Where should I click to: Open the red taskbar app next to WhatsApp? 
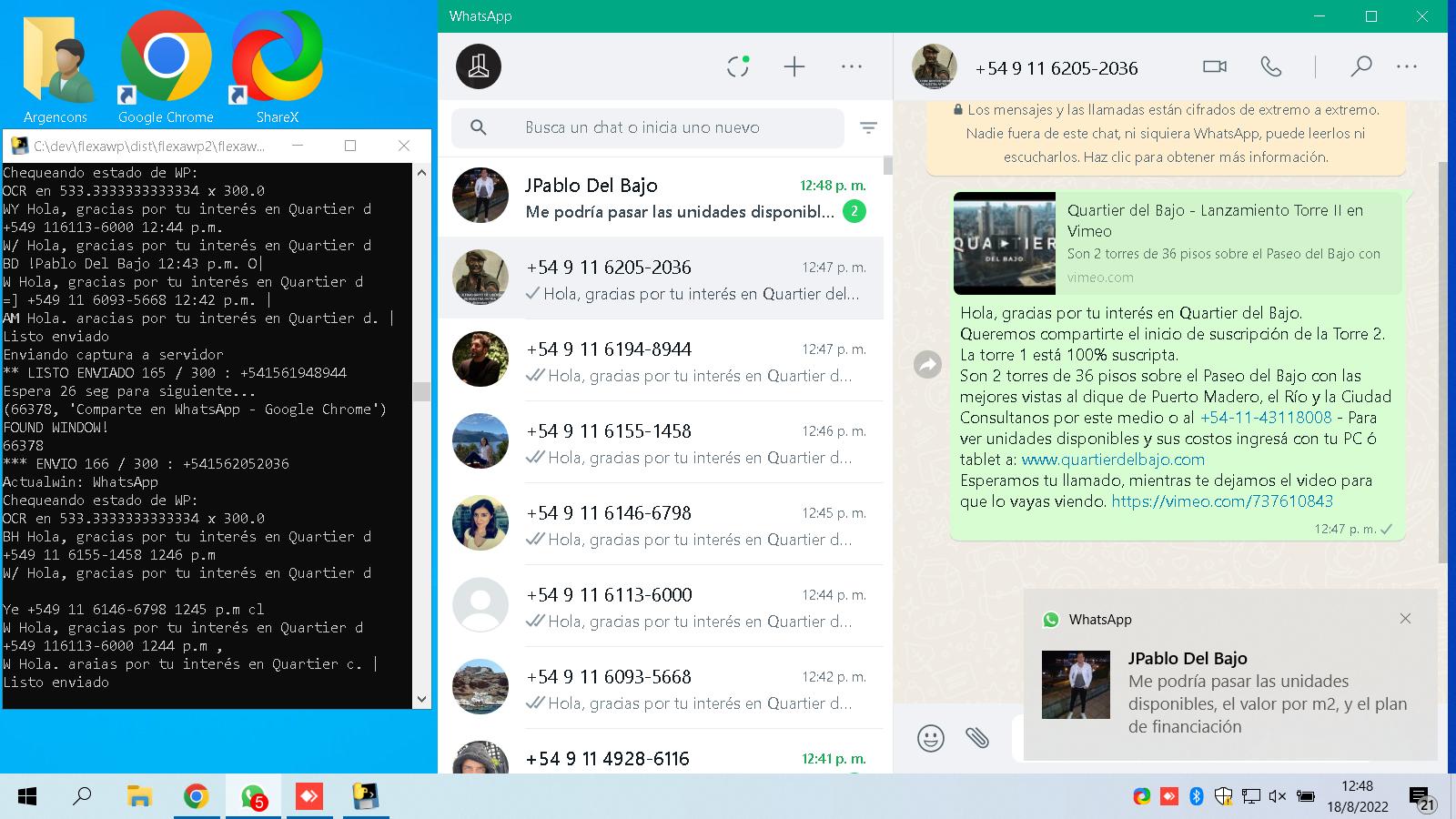coord(309,797)
